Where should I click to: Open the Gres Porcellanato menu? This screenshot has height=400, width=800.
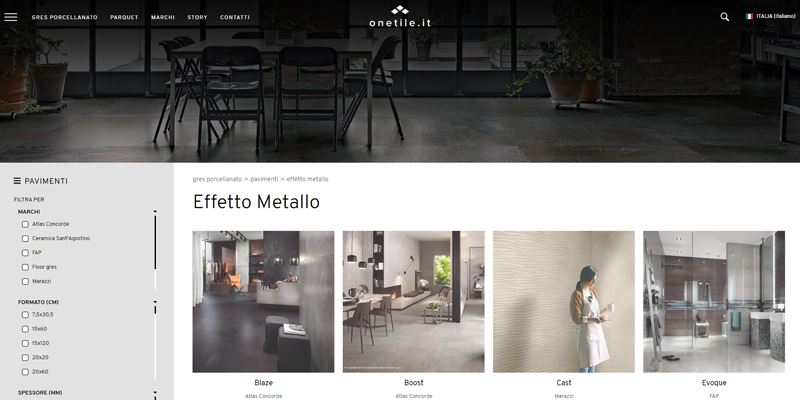pos(64,17)
